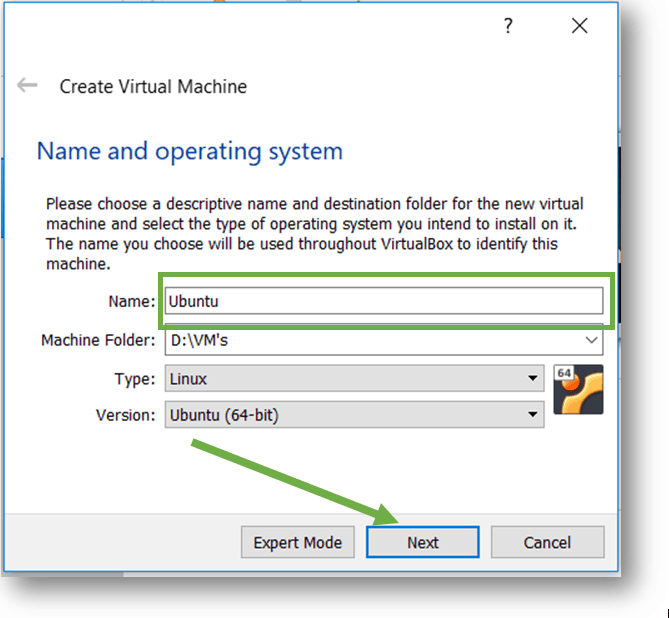Expand the Machine Folder combo box chevron
The width and height of the screenshot is (669, 618).
(591, 340)
